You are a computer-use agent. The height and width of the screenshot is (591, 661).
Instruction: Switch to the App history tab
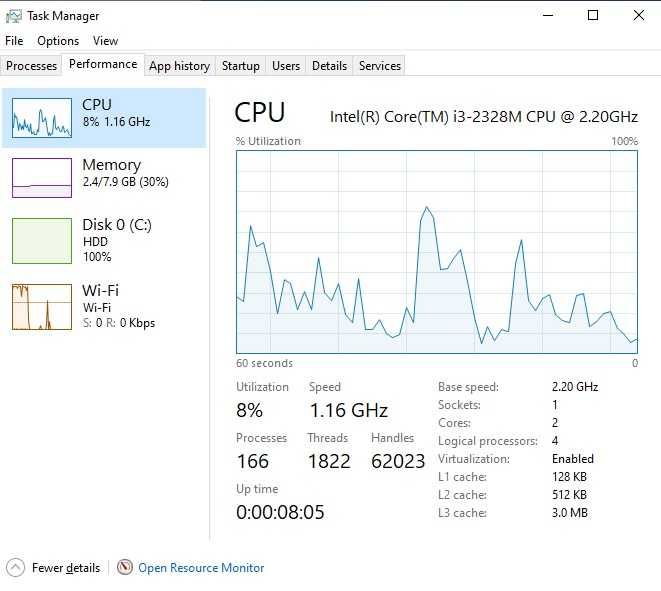180,66
